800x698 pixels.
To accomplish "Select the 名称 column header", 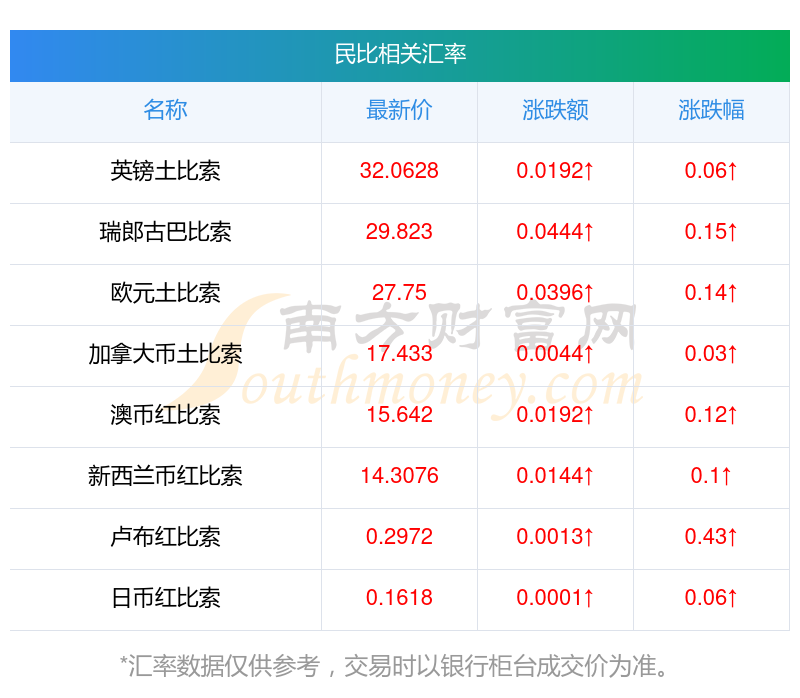I will pos(165,110).
